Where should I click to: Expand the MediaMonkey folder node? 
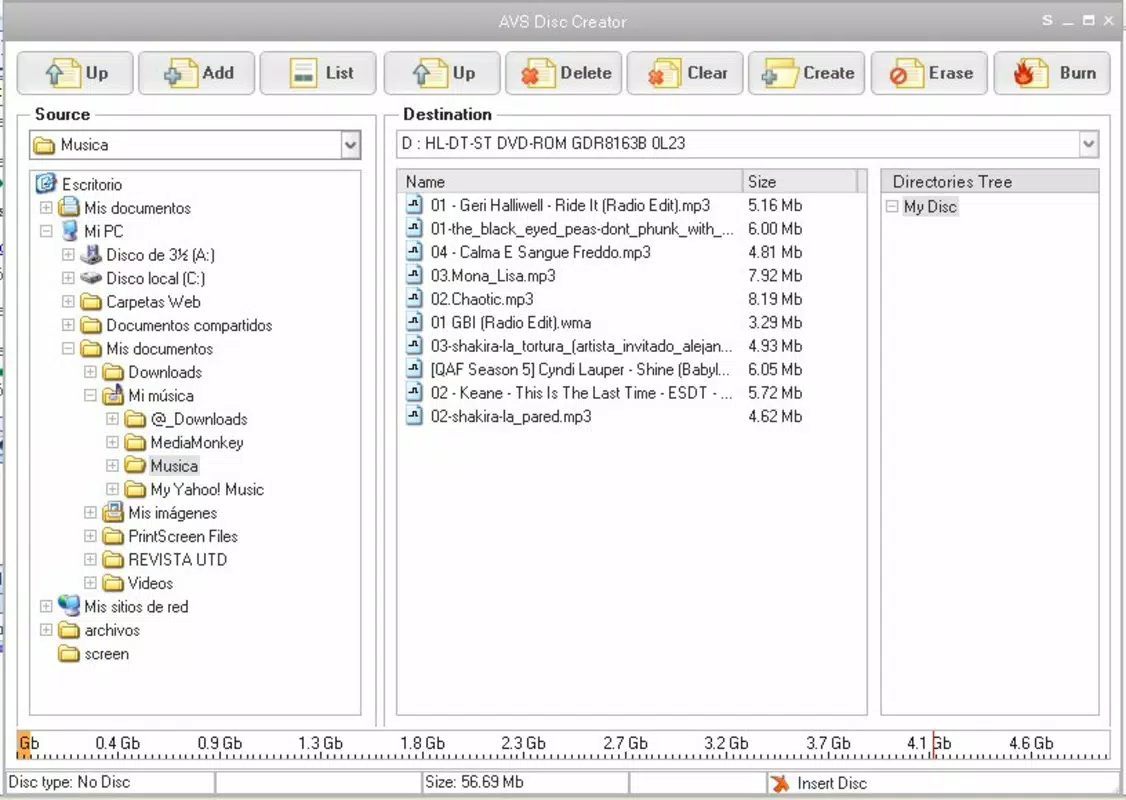pyautogui.click(x=113, y=442)
